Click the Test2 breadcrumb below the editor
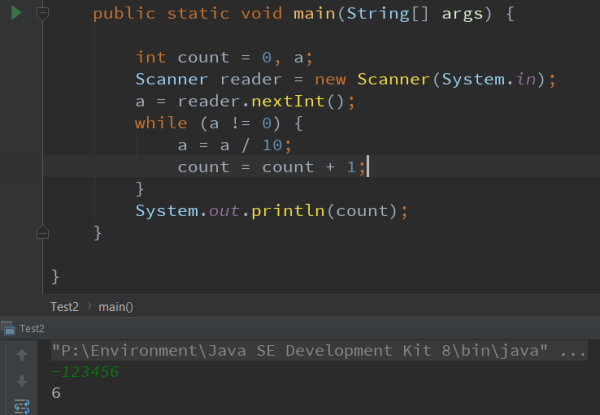The width and height of the screenshot is (600, 415). 66,306
